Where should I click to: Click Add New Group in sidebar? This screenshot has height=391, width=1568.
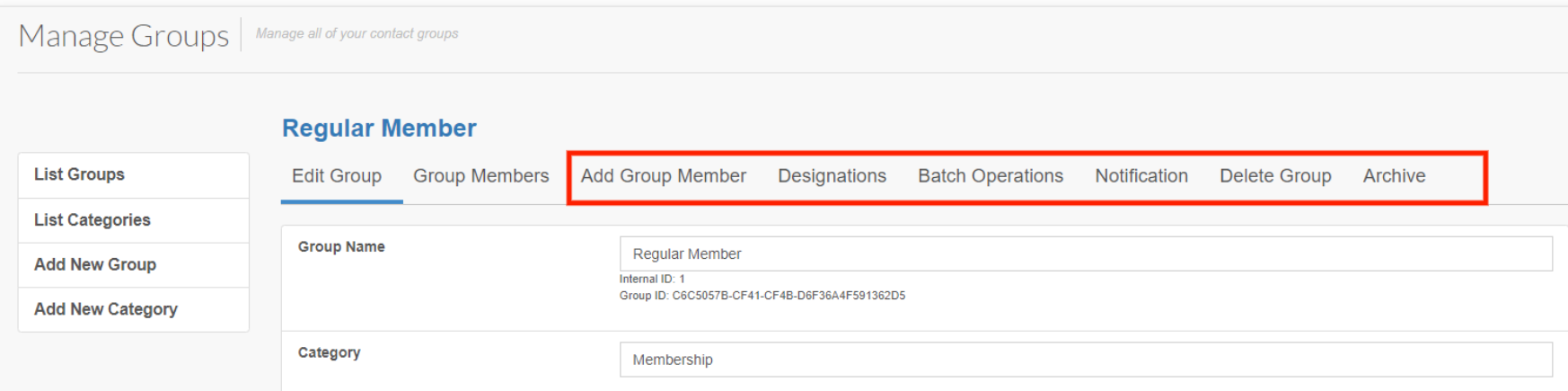coord(95,264)
